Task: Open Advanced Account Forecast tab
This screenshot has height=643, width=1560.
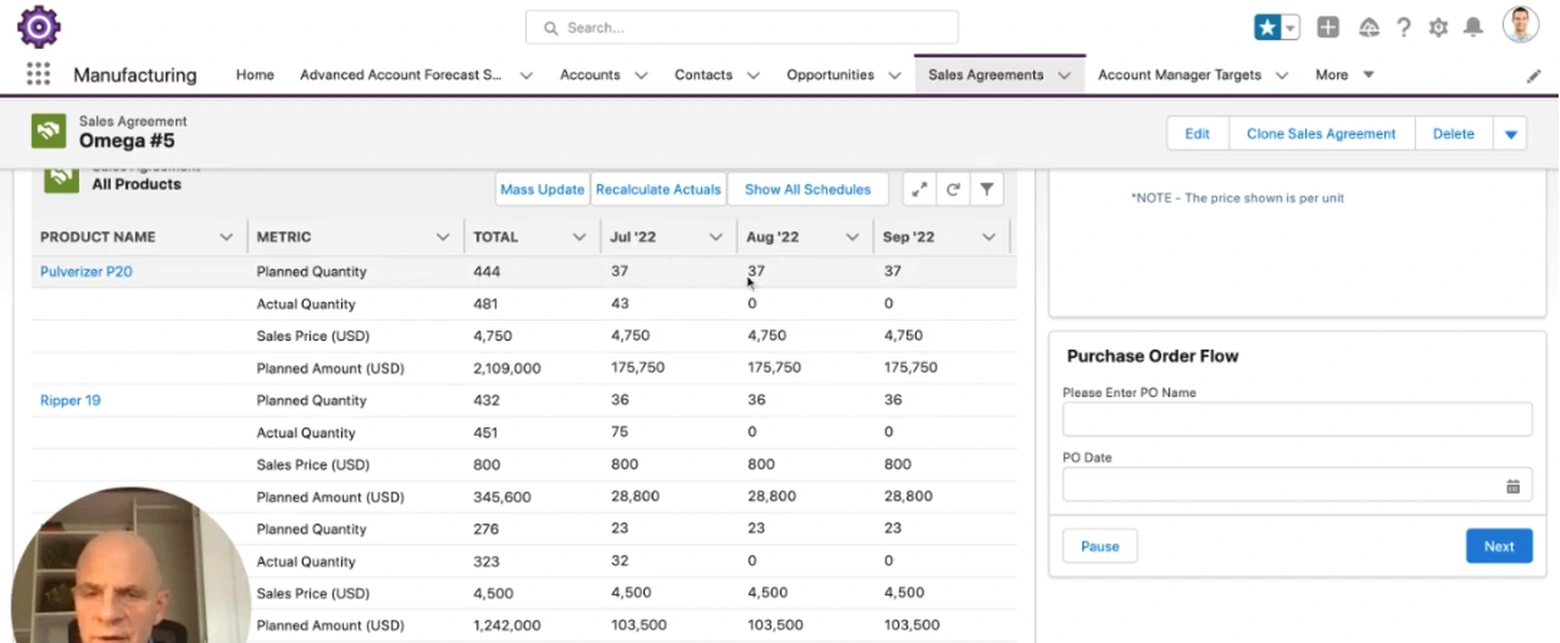Action: click(x=400, y=75)
